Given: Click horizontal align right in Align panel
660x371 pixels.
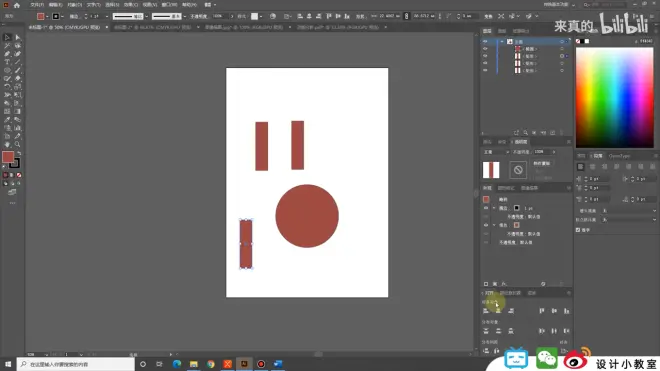Looking at the screenshot, I should (511, 311).
